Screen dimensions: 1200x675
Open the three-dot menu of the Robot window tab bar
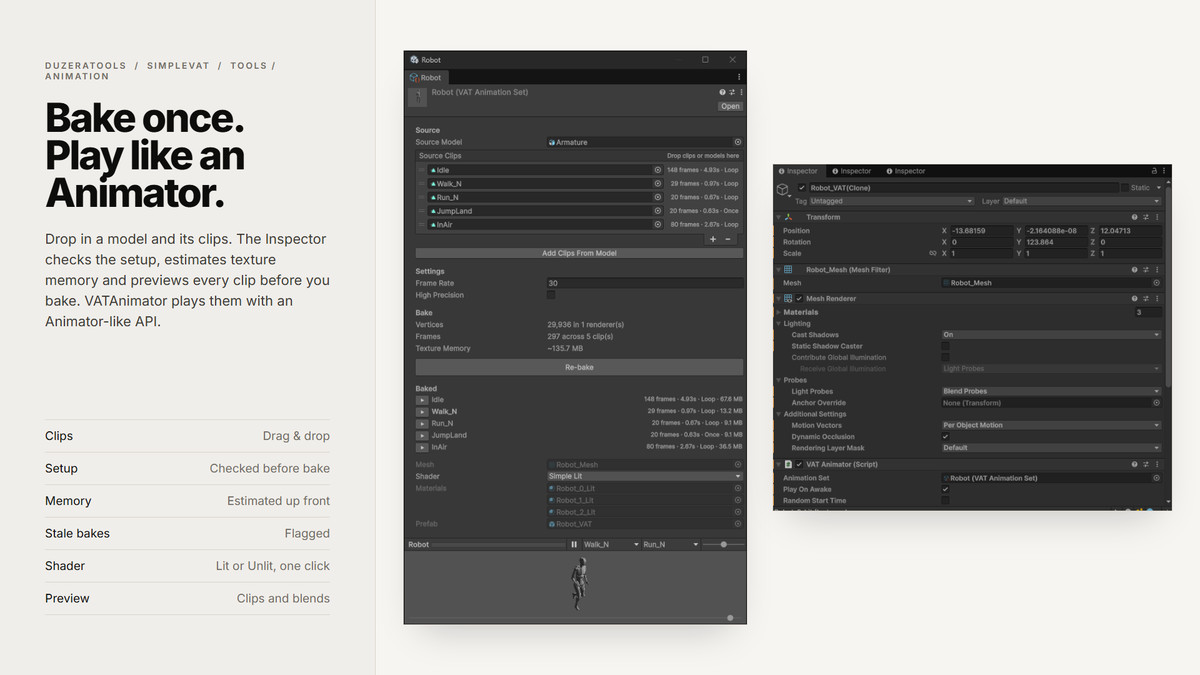[x=739, y=77]
